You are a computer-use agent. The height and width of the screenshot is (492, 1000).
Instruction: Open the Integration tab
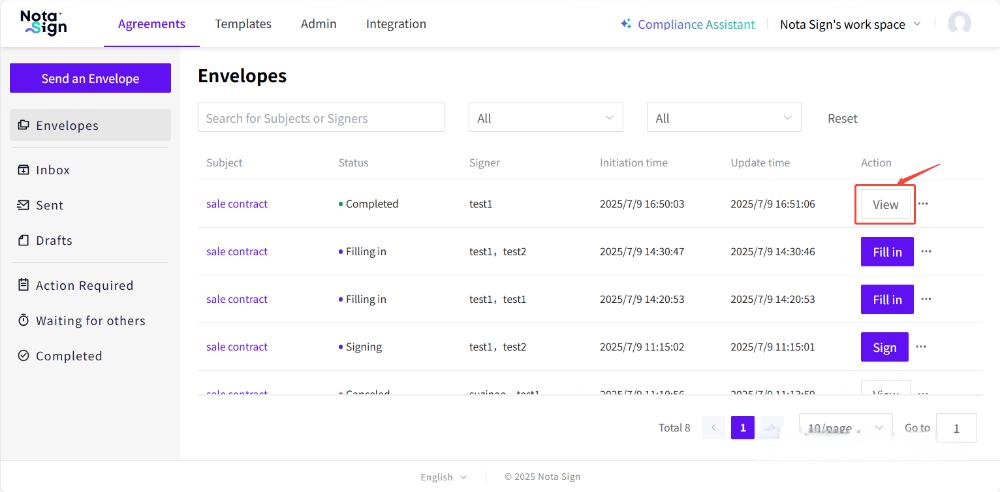point(396,24)
